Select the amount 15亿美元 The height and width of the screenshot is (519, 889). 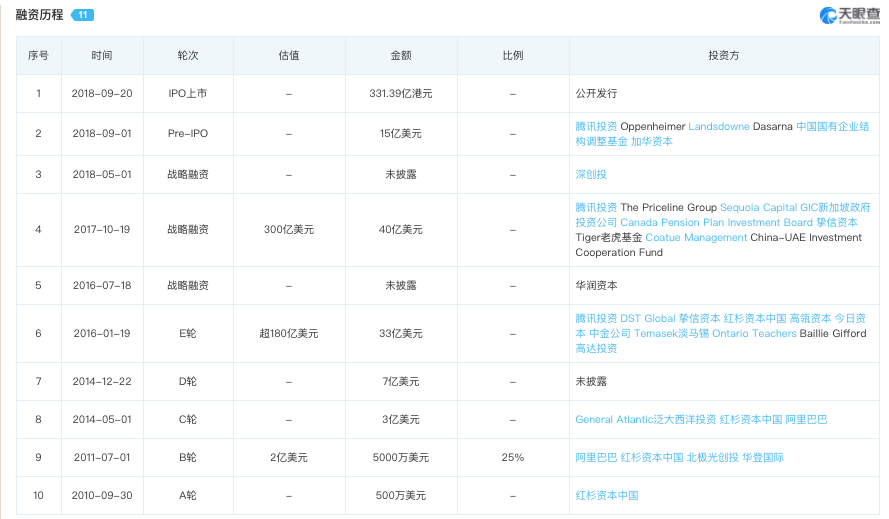401,133
